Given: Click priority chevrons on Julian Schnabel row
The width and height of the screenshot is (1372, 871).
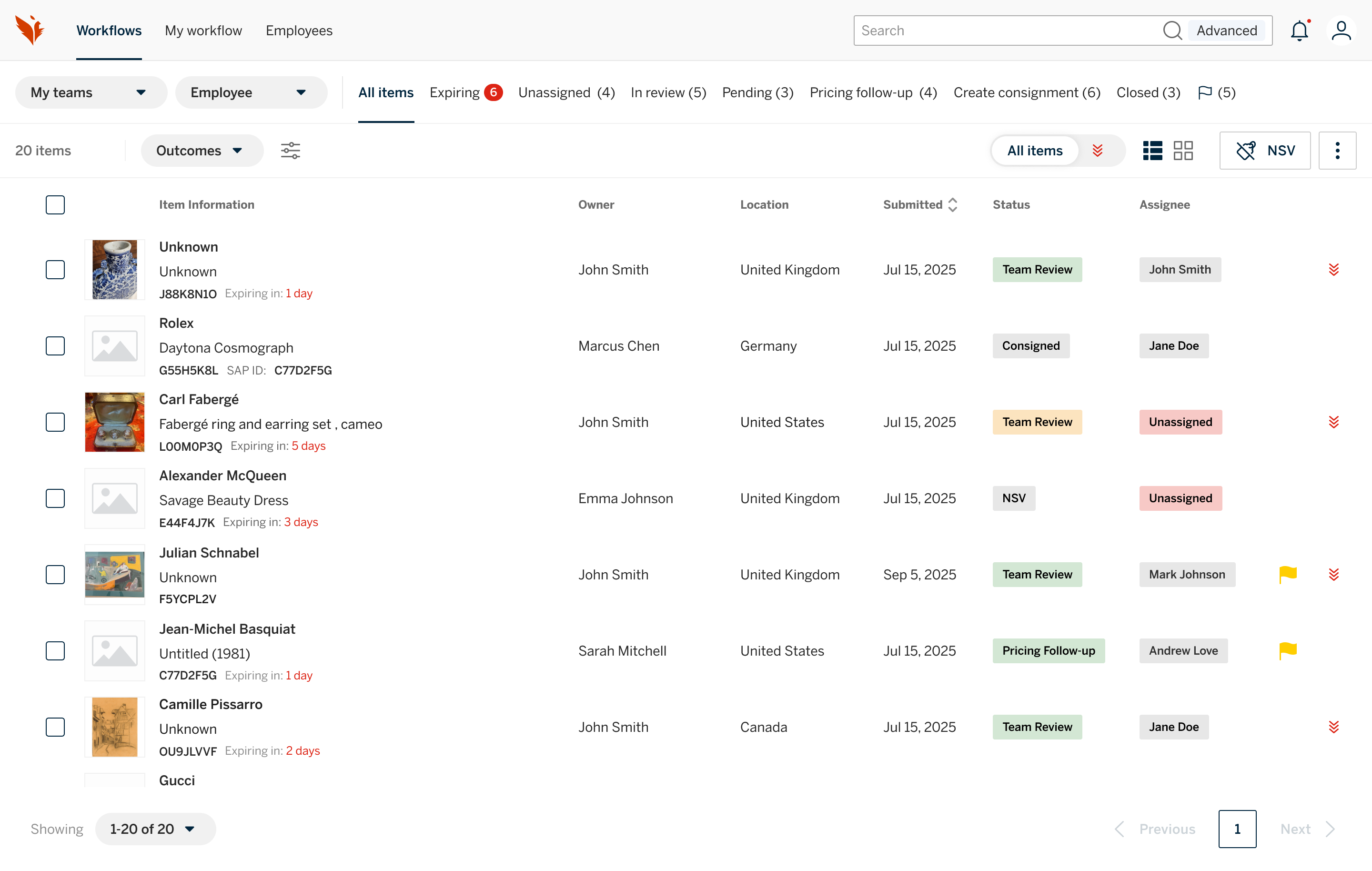Looking at the screenshot, I should pyautogui.click(x=1334, y=575).
